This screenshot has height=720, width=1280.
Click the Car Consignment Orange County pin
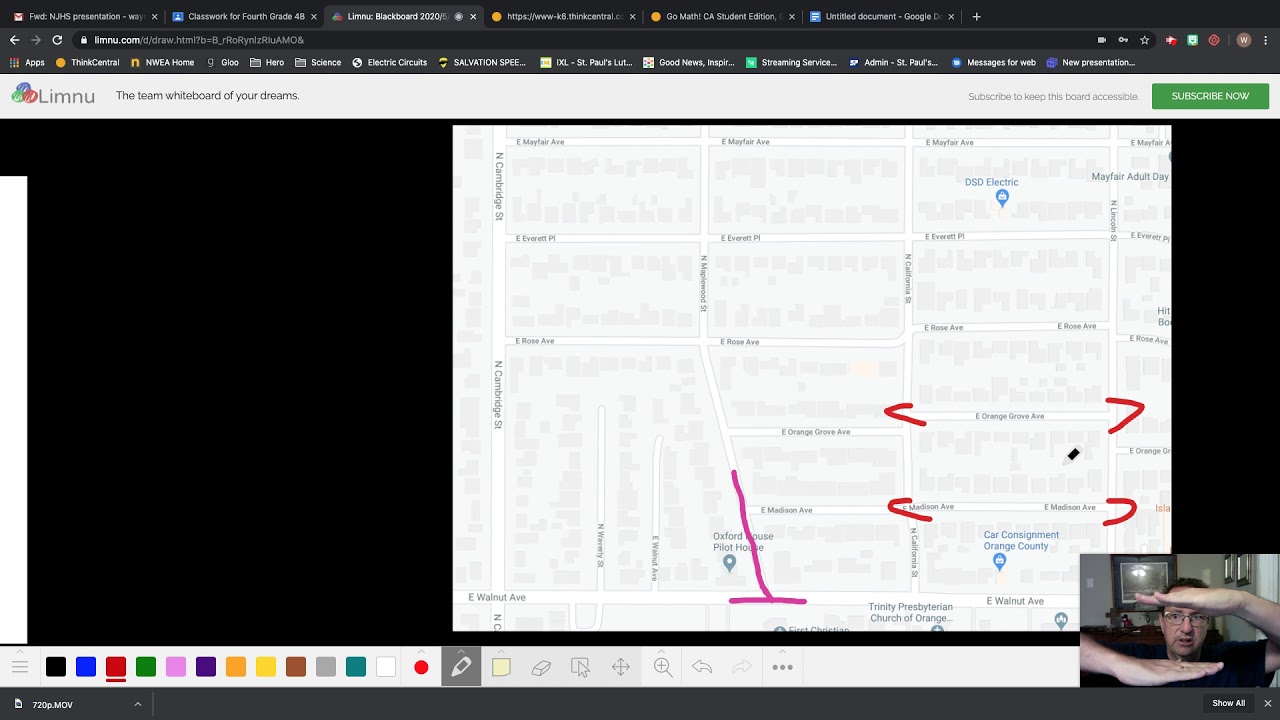pyautogui.click(x=999, y=562)
